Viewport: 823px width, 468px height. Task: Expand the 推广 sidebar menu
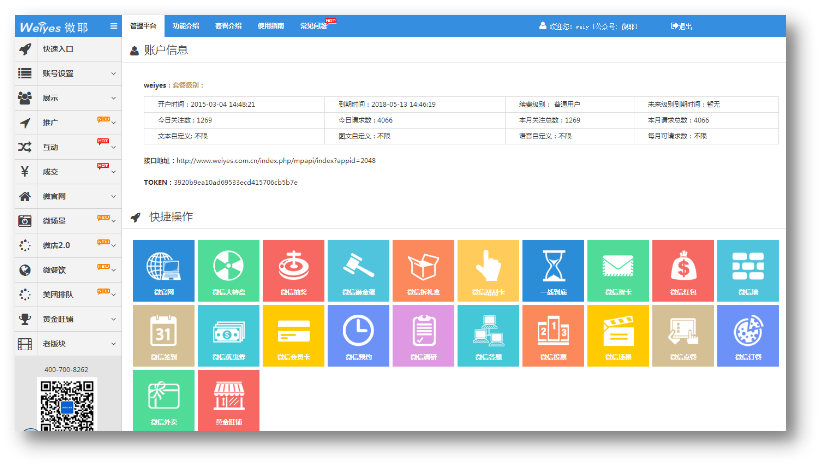tap(68, 123)
